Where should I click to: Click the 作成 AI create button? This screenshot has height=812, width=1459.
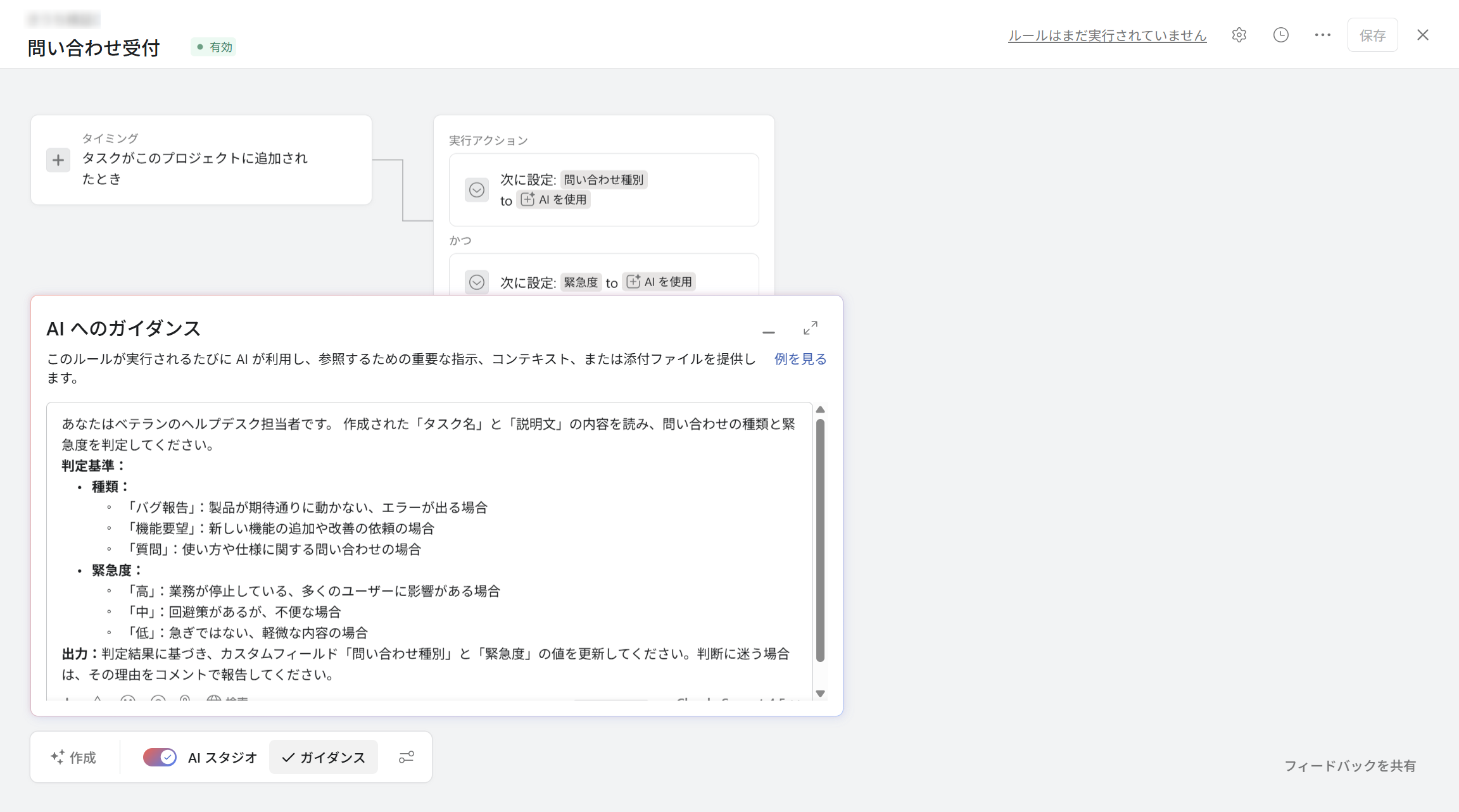point(73,757)
